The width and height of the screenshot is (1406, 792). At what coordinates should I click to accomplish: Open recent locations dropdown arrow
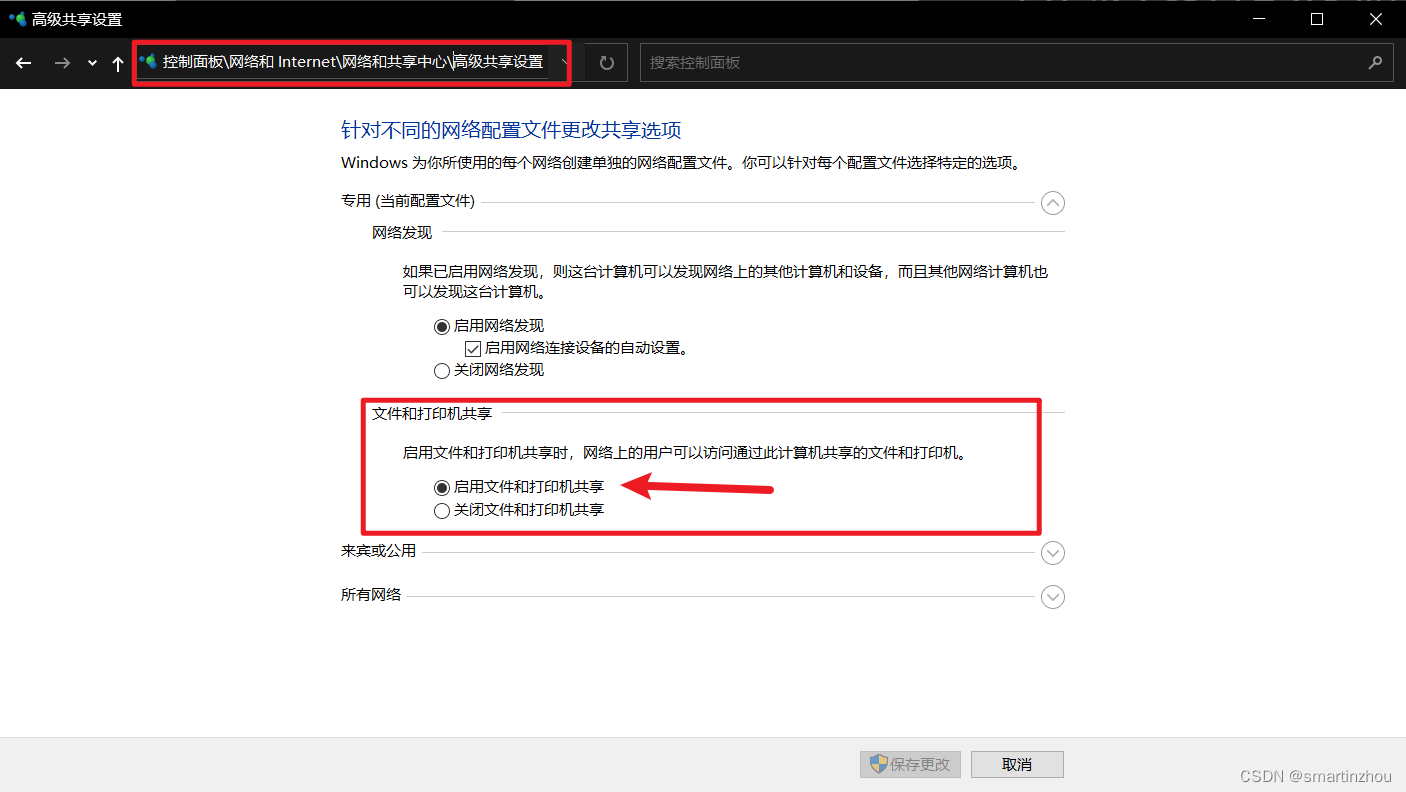pyautogui.click(x=92, y=63)
